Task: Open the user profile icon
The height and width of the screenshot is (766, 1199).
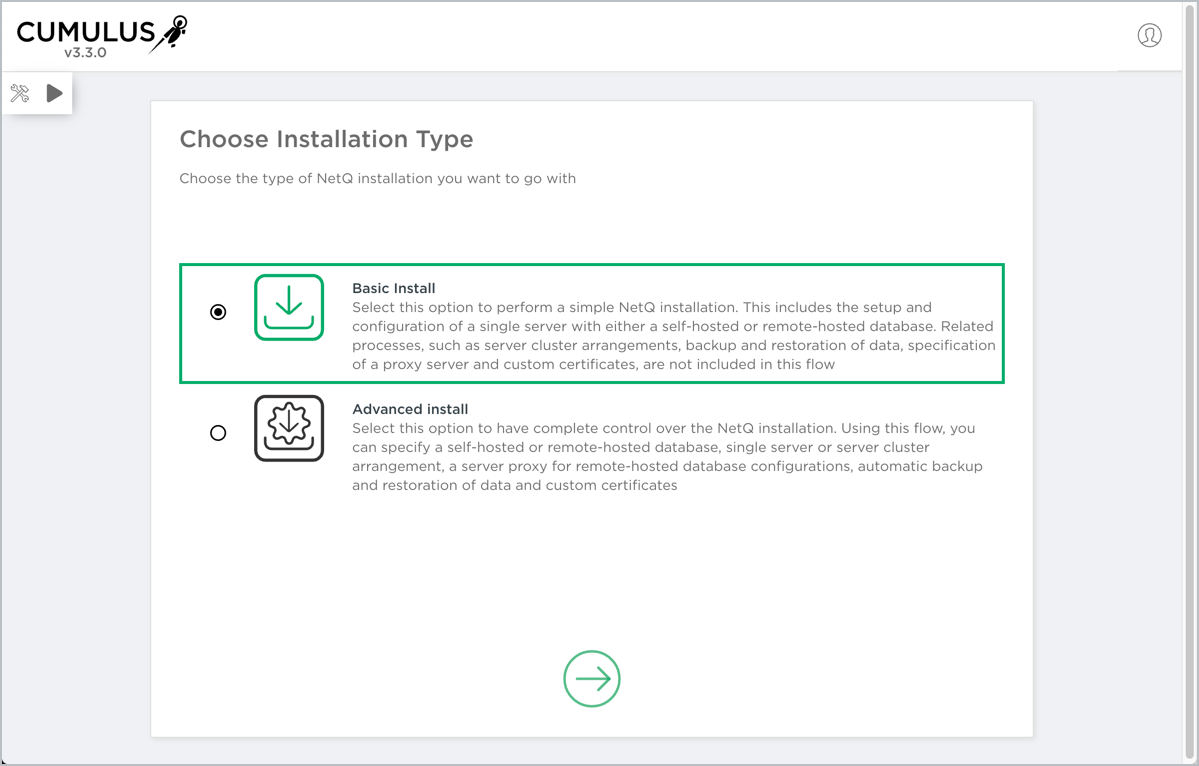Action: 1149,35
